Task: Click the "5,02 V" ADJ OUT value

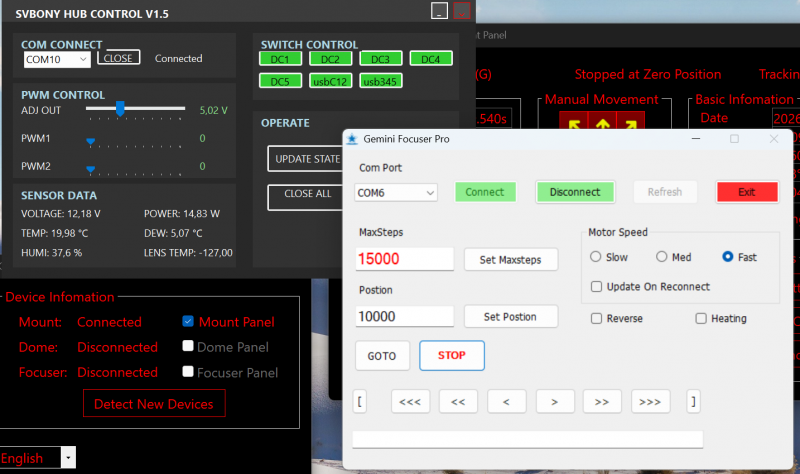Action: pyautogui.click(x=213, y=110)
